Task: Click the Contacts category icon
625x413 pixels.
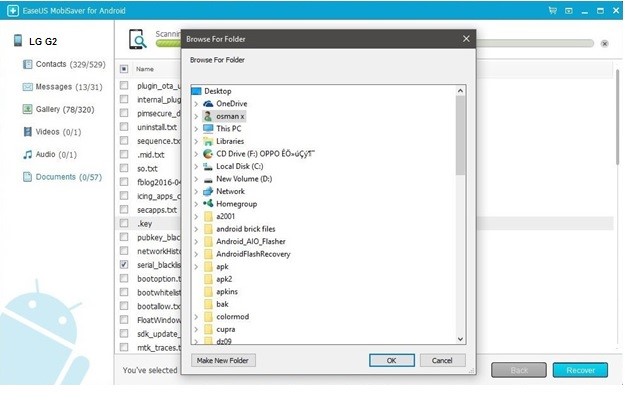Action: coord(28,64)
